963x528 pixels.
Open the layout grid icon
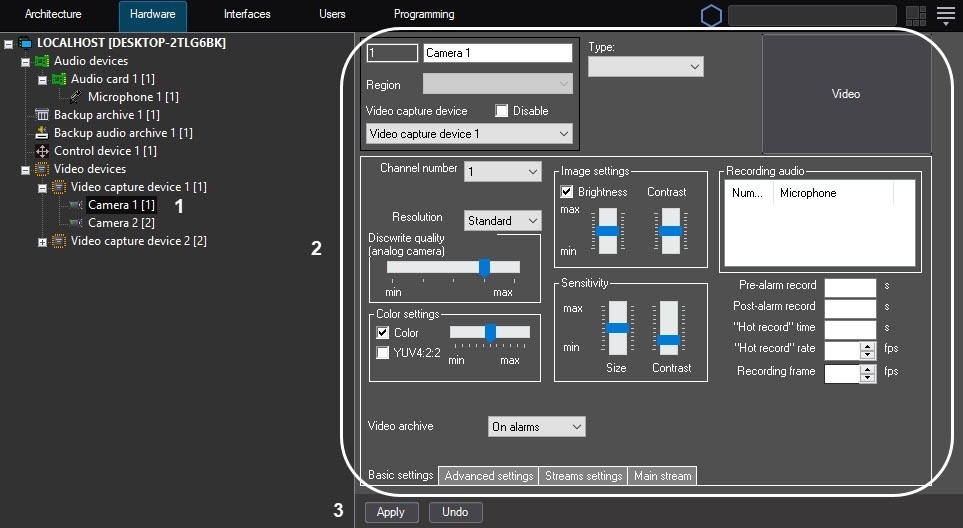point(915,15)
